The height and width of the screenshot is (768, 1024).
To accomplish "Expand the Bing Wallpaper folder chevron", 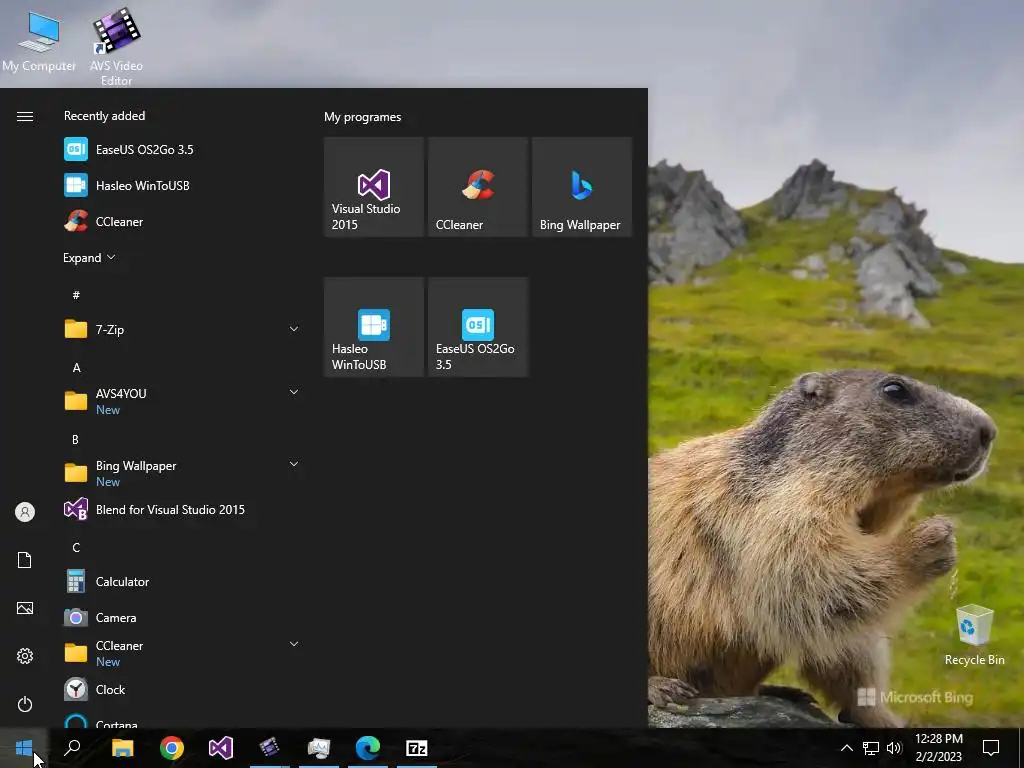I will (x=294, y=464).
